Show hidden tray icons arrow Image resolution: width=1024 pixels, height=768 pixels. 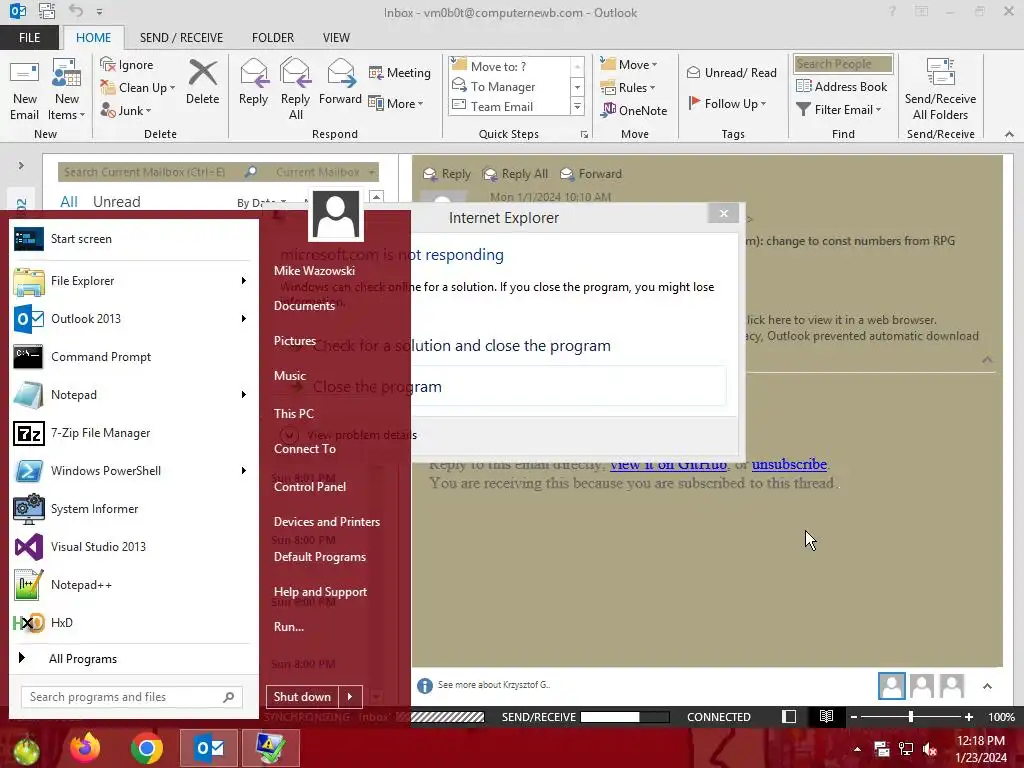(857, 749)
